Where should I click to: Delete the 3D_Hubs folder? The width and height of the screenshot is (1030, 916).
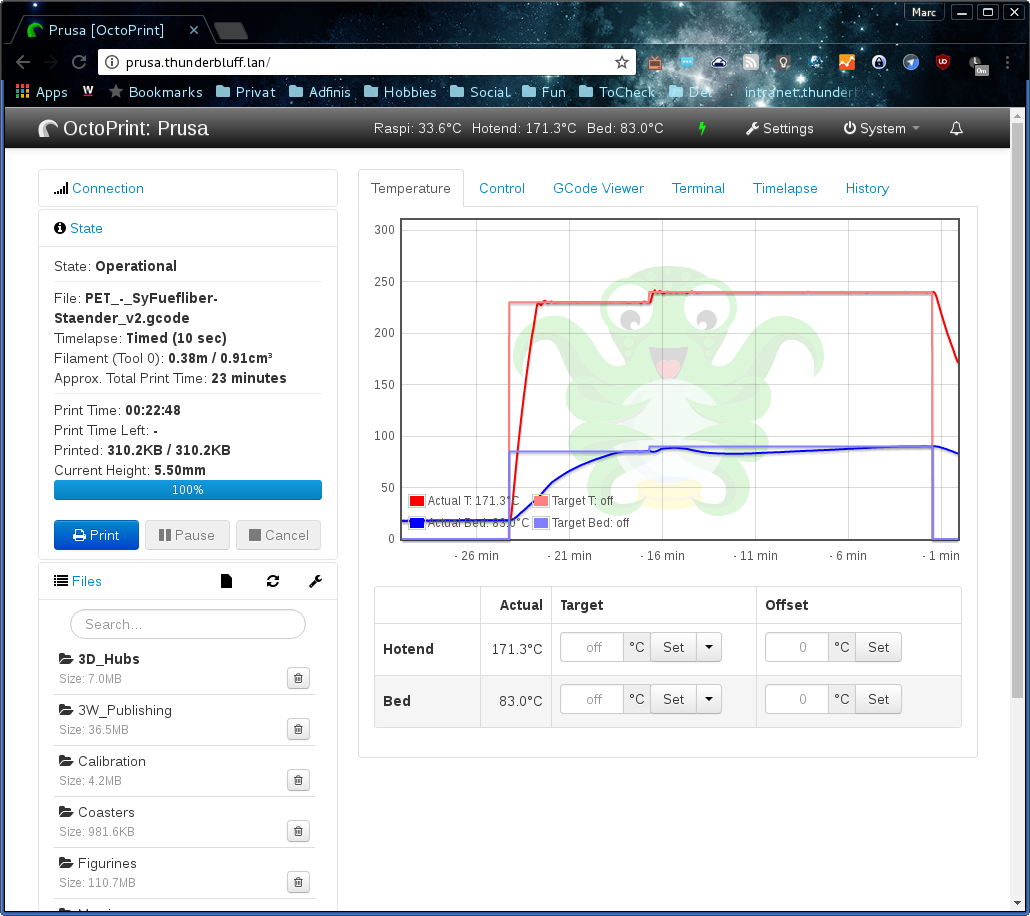[x=297, y=678]
